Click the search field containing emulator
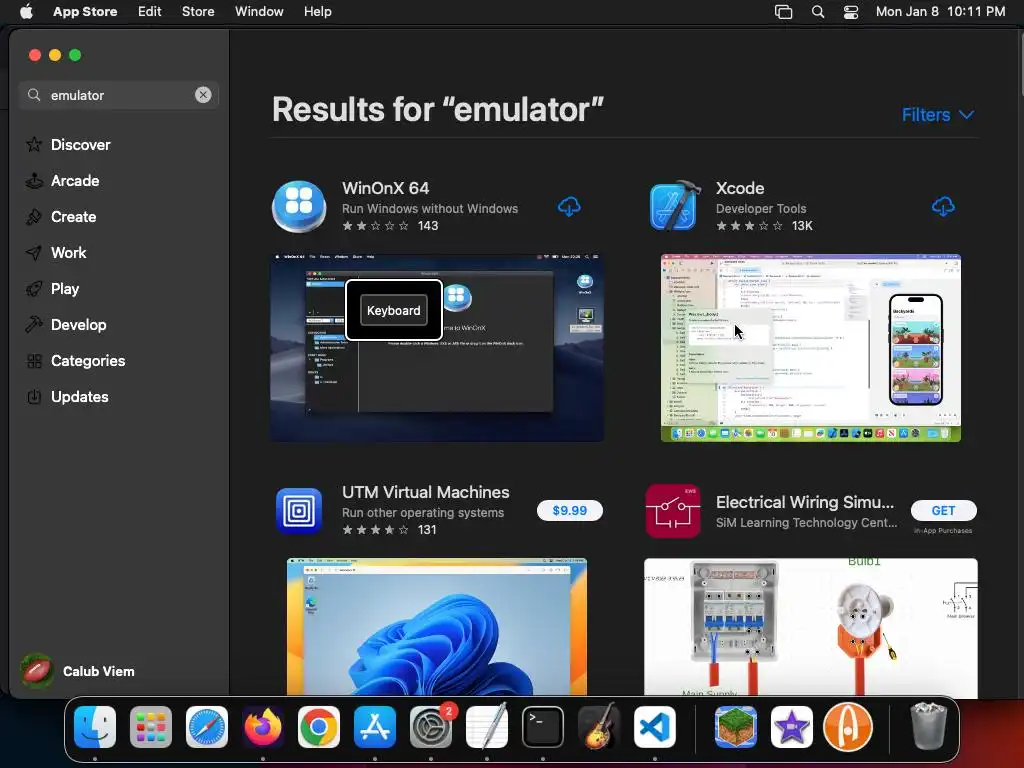1024x768 pixels. click(118, 95)
